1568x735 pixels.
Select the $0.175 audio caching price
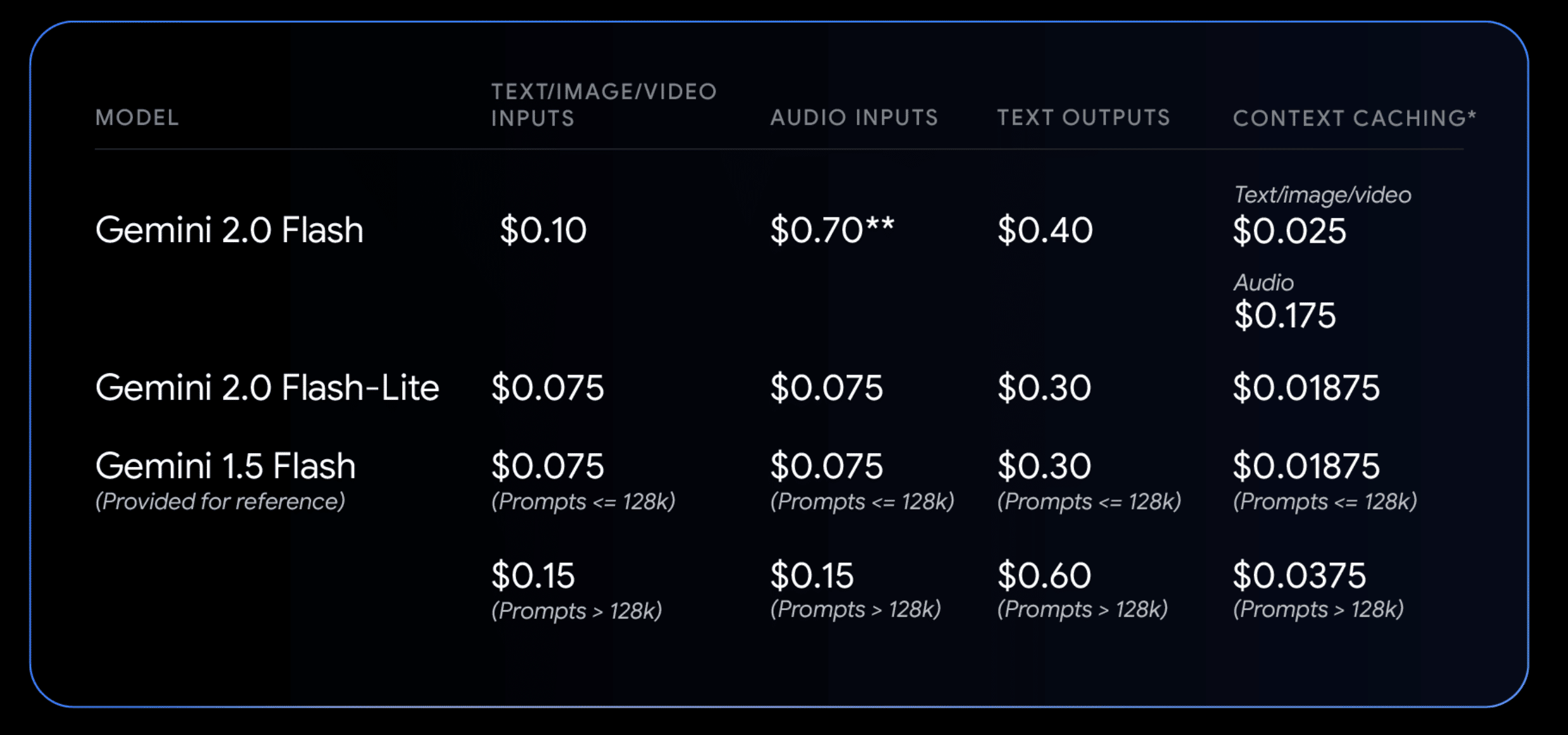click(1284, 315)
